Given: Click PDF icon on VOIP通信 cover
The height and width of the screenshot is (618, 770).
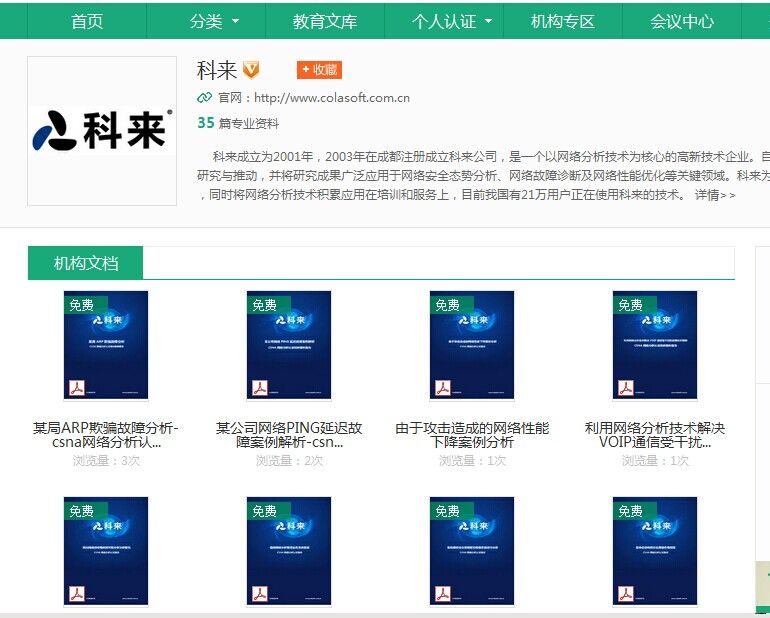Looking at the screenshot, I should (626, 388).
